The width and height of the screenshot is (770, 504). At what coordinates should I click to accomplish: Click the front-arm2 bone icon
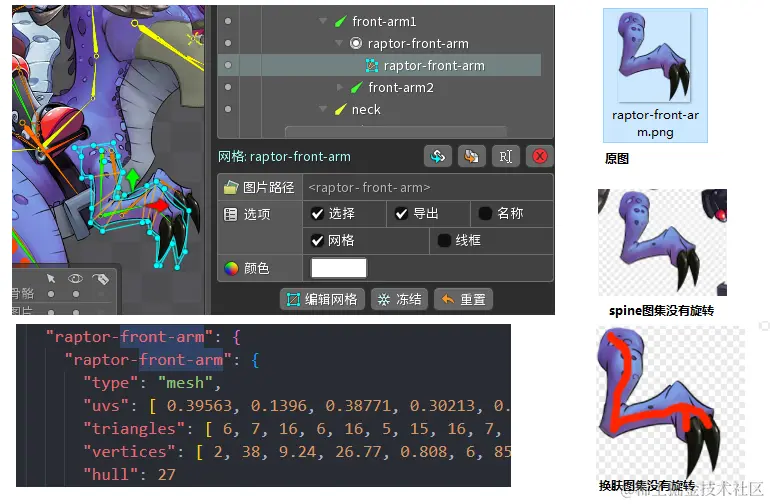point(357,87)
